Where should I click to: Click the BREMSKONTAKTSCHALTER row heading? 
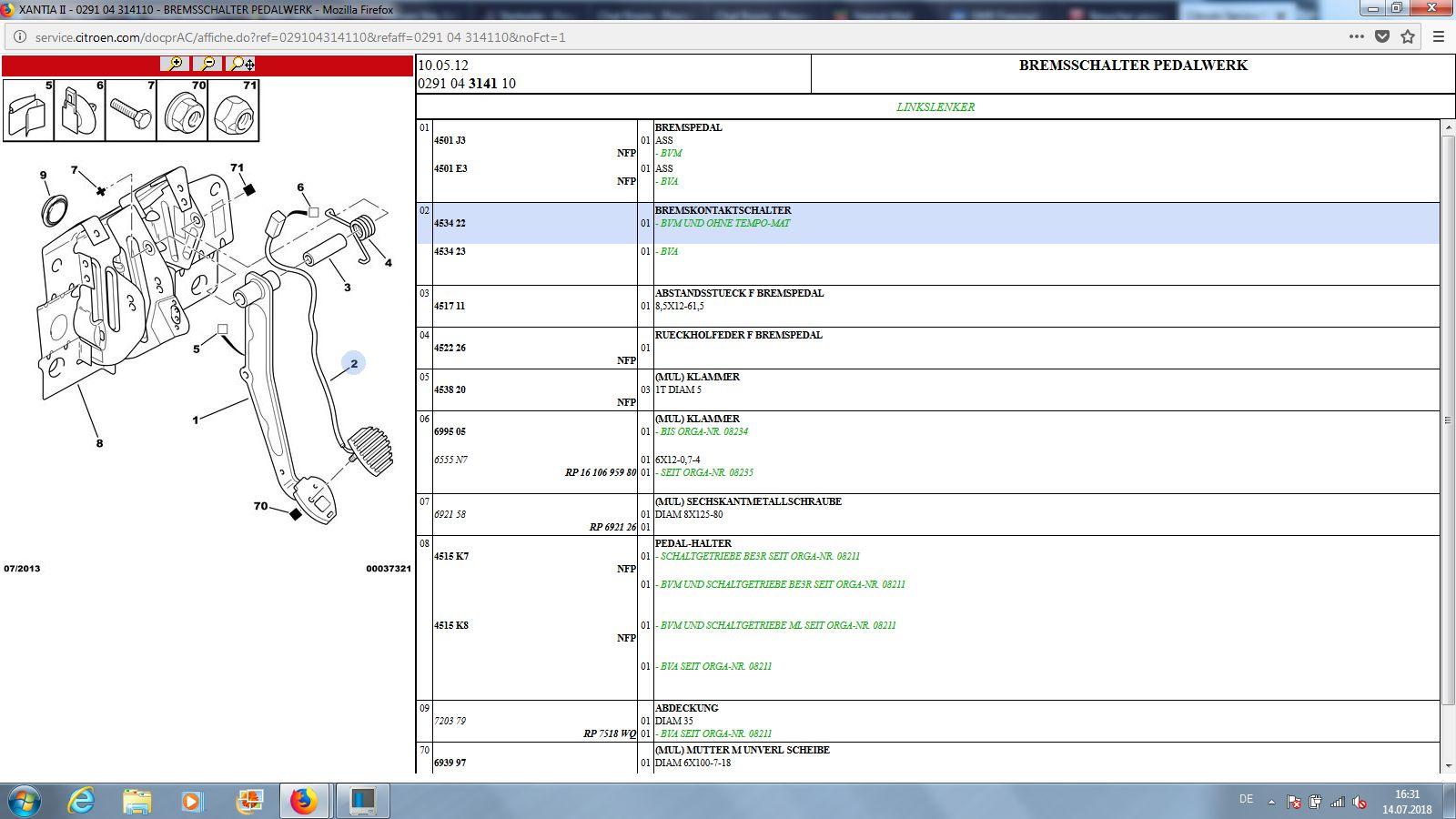[x=723, y=210]
